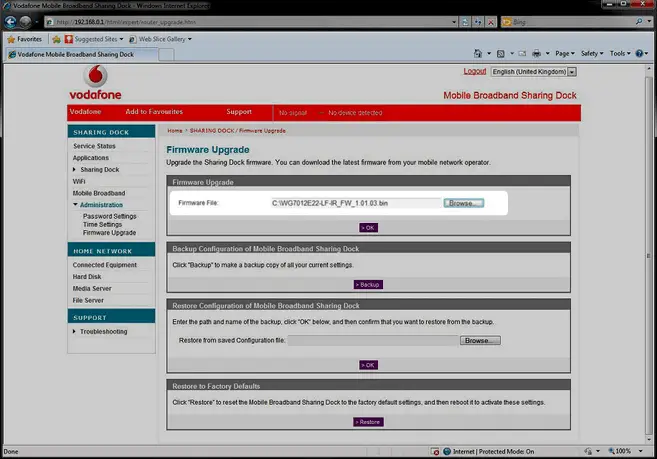Click OK in the Firmware Upgrade section

368,228
